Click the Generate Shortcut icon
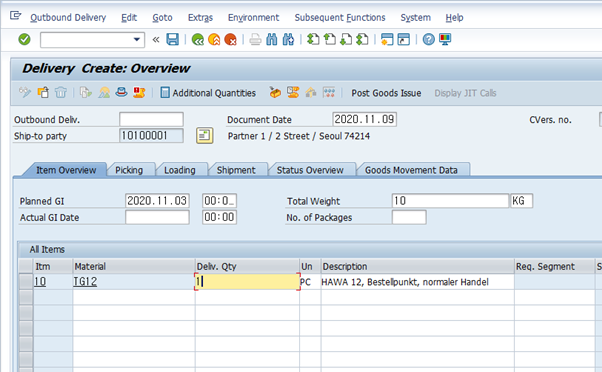Screen dimensions: 602x372 (x=404, y=39)
